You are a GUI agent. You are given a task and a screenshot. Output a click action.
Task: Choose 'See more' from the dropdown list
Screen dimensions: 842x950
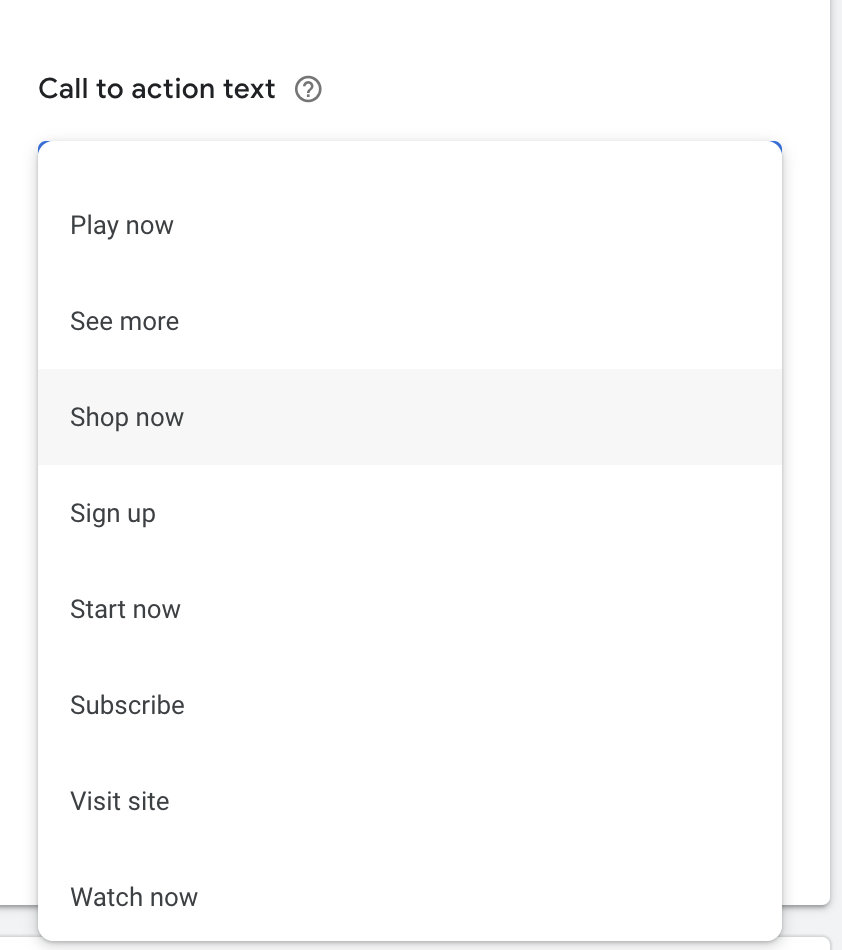pyautogui.click(x=125, y=321)
